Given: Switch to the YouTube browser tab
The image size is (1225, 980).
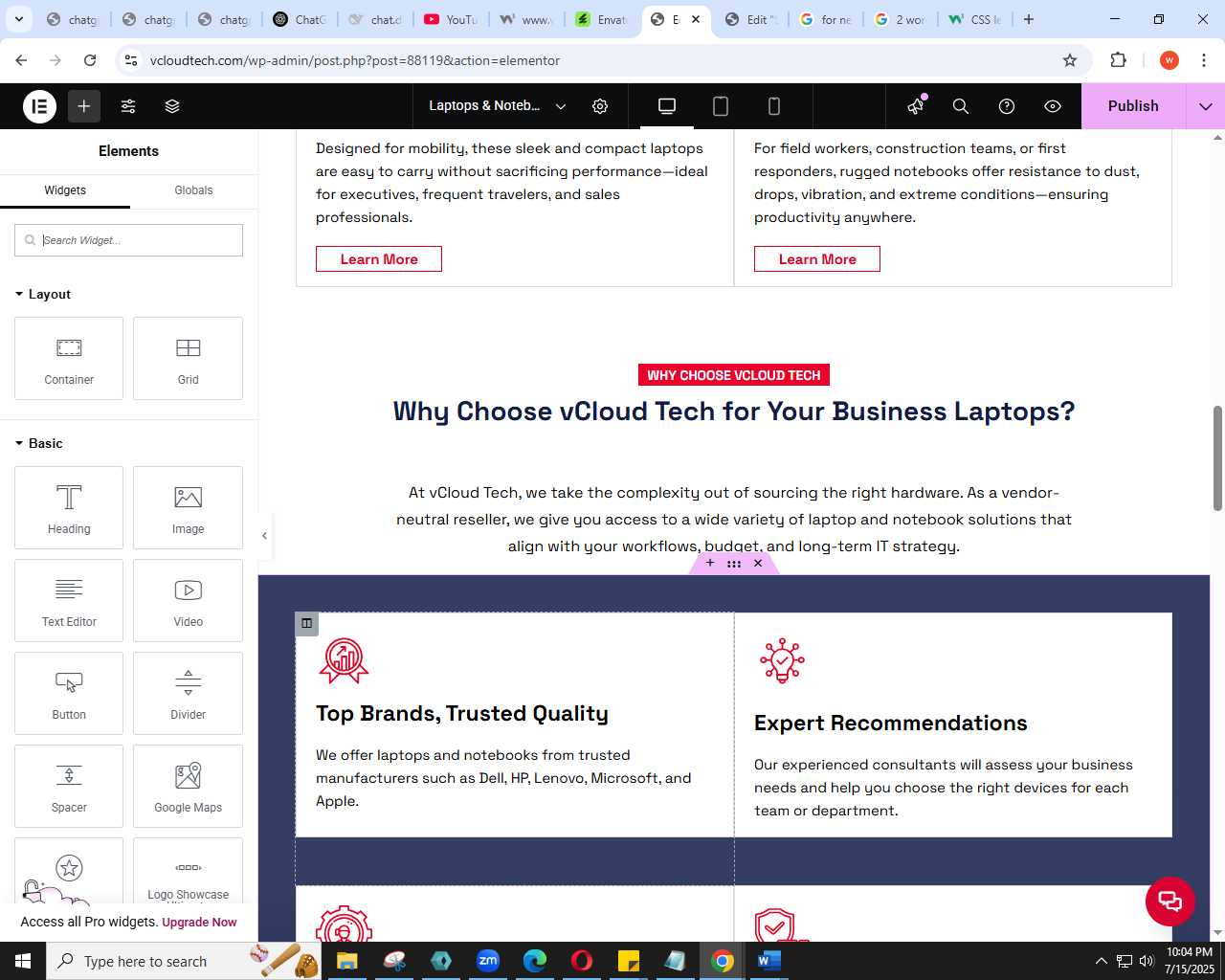Looking at the screenshot, I should click(452, 19).
